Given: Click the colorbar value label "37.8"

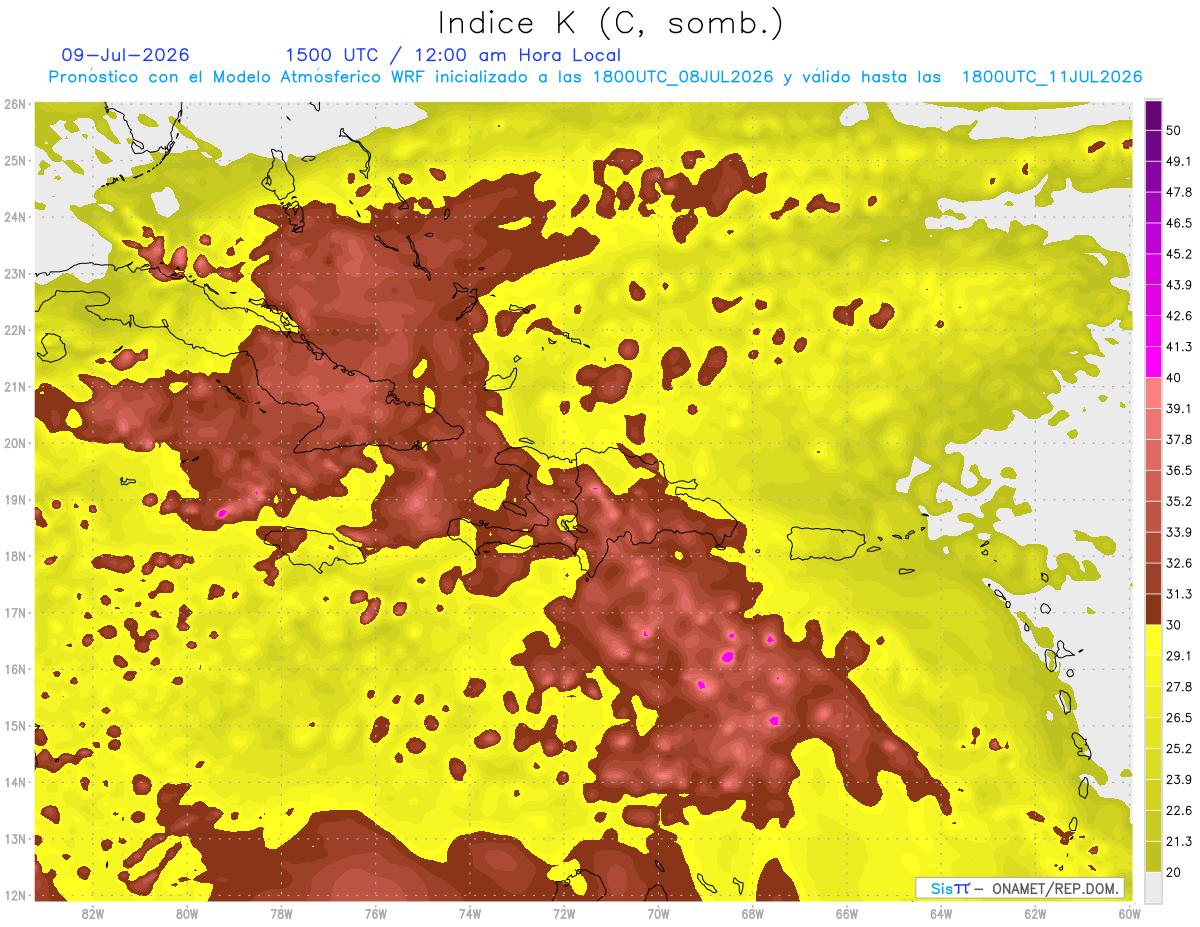Looking at the screenshot, I should click(x=1179, y=439).
